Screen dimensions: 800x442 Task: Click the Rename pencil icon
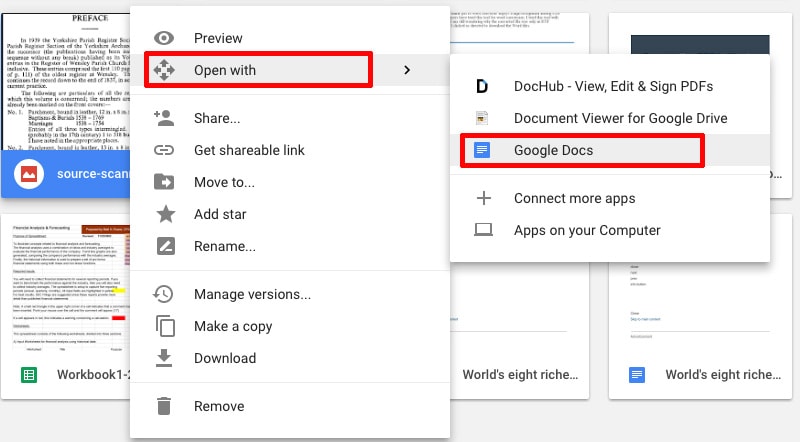click(165, 246)
